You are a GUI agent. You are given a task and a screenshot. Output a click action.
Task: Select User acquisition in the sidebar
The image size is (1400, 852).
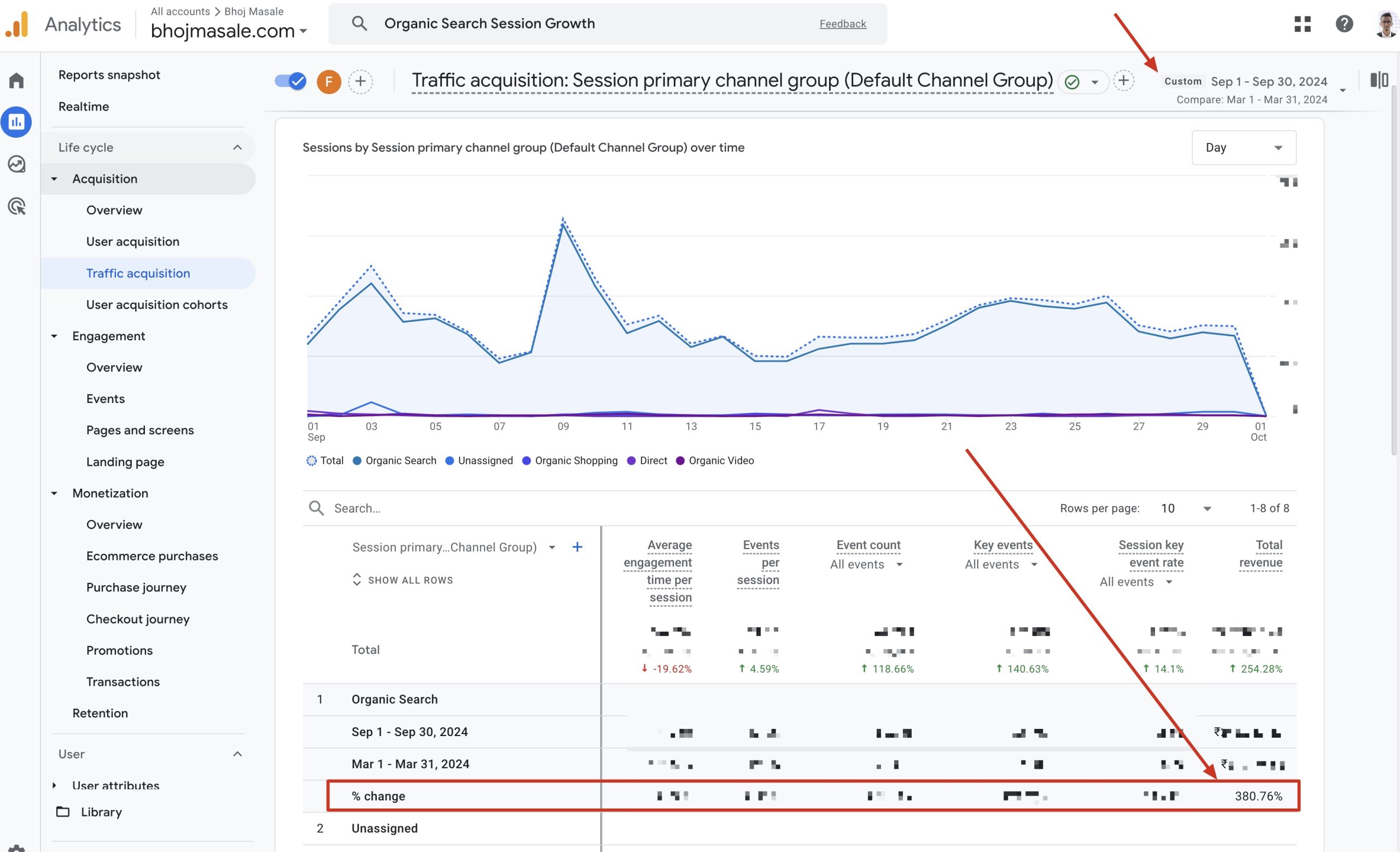pos(132,241)
